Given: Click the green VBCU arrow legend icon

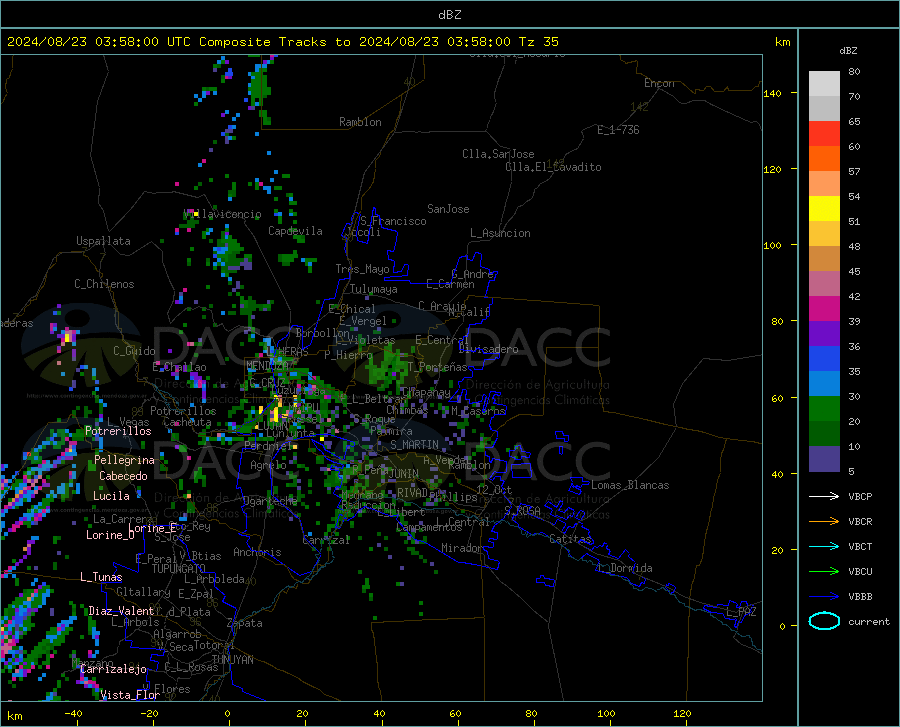Looking at the screenshot, I should click(x=824, y=572).
